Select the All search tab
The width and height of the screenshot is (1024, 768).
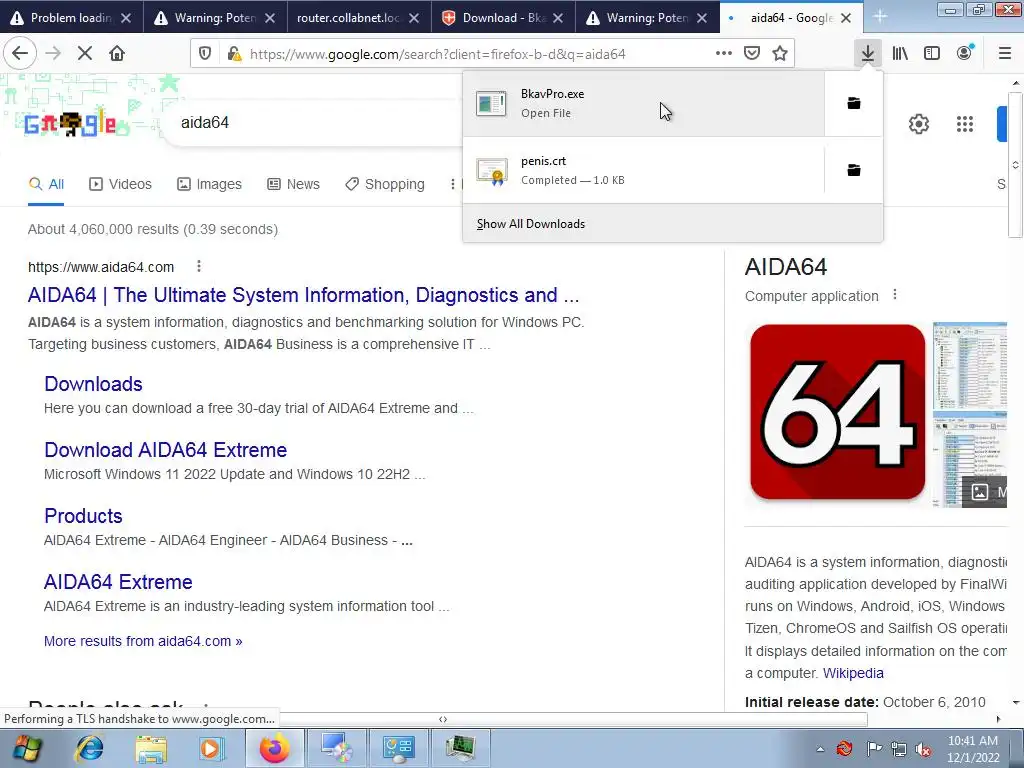tap(46, 185)
